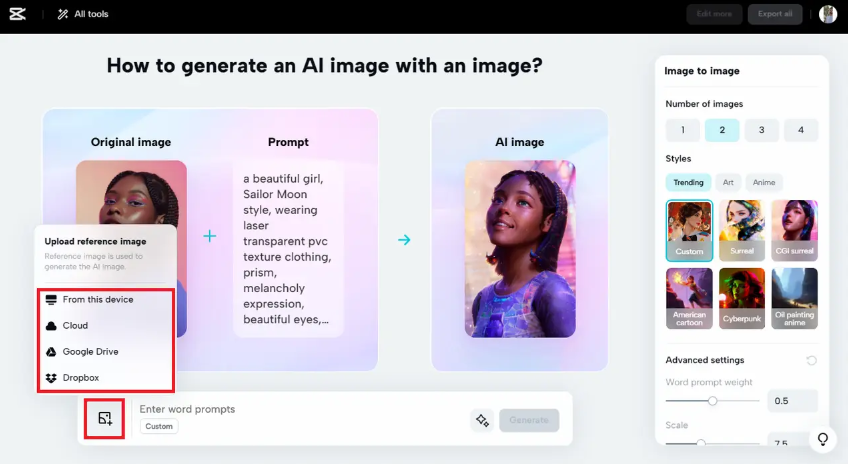The image size is (848, 464).
Task: Click the Word prompt weight value 0.5 field
Action: point(792,401)
